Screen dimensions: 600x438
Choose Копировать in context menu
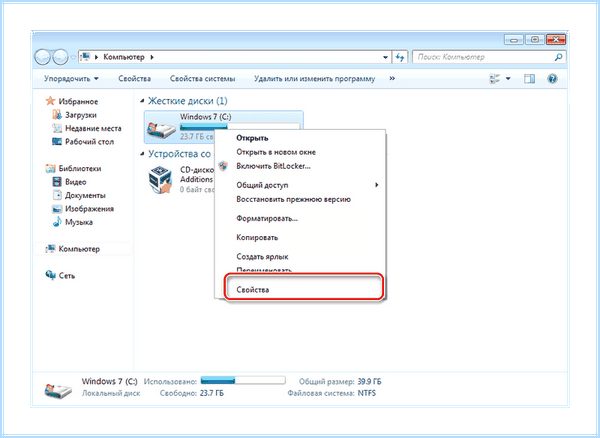click(x=257, y=238)
